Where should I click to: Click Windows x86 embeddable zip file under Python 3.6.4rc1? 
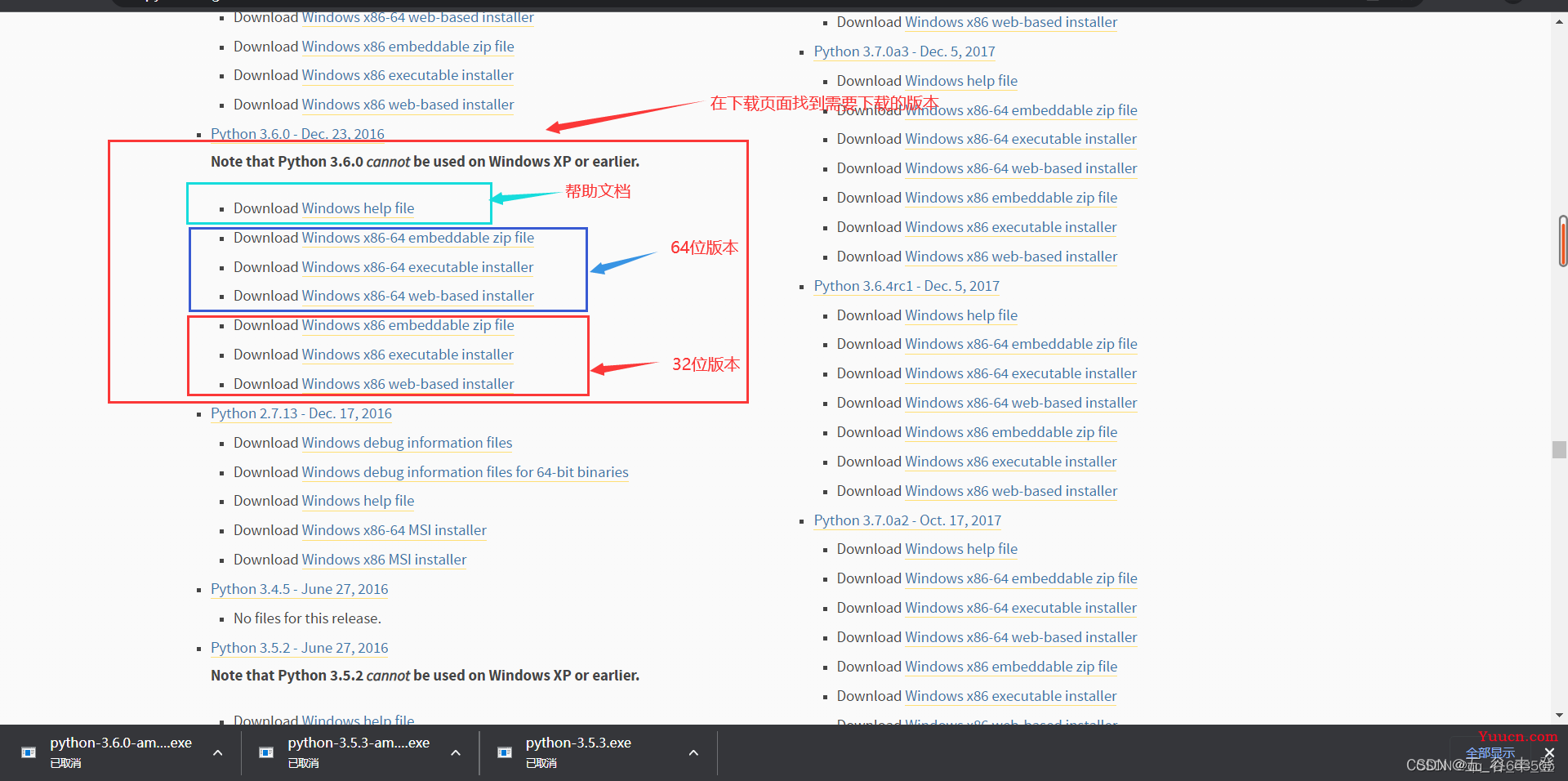[1011, 432]
